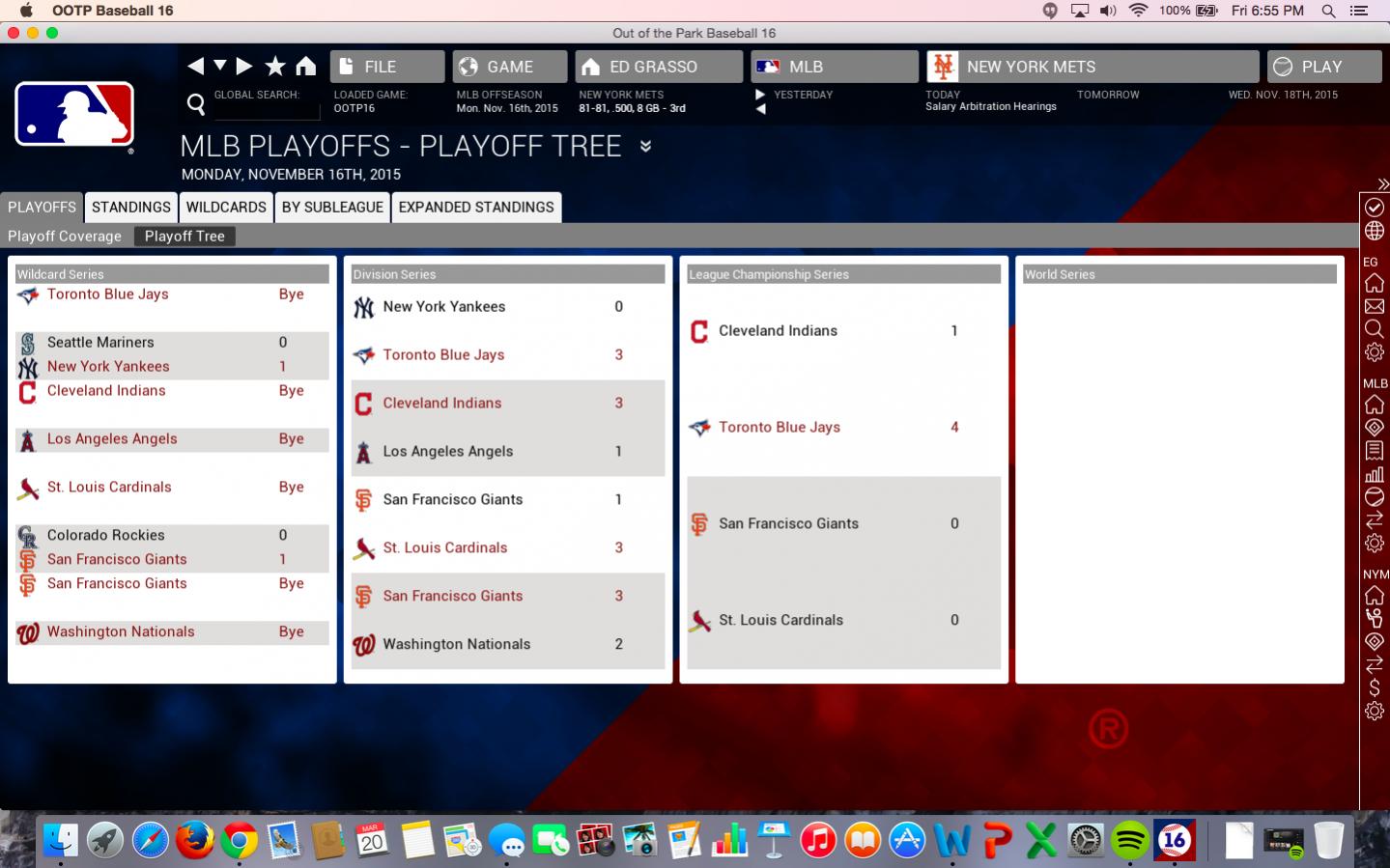Switch to the EXPANDED STANDINGS tab
This screenshot has height=868, width=1390.
point(476,207)
